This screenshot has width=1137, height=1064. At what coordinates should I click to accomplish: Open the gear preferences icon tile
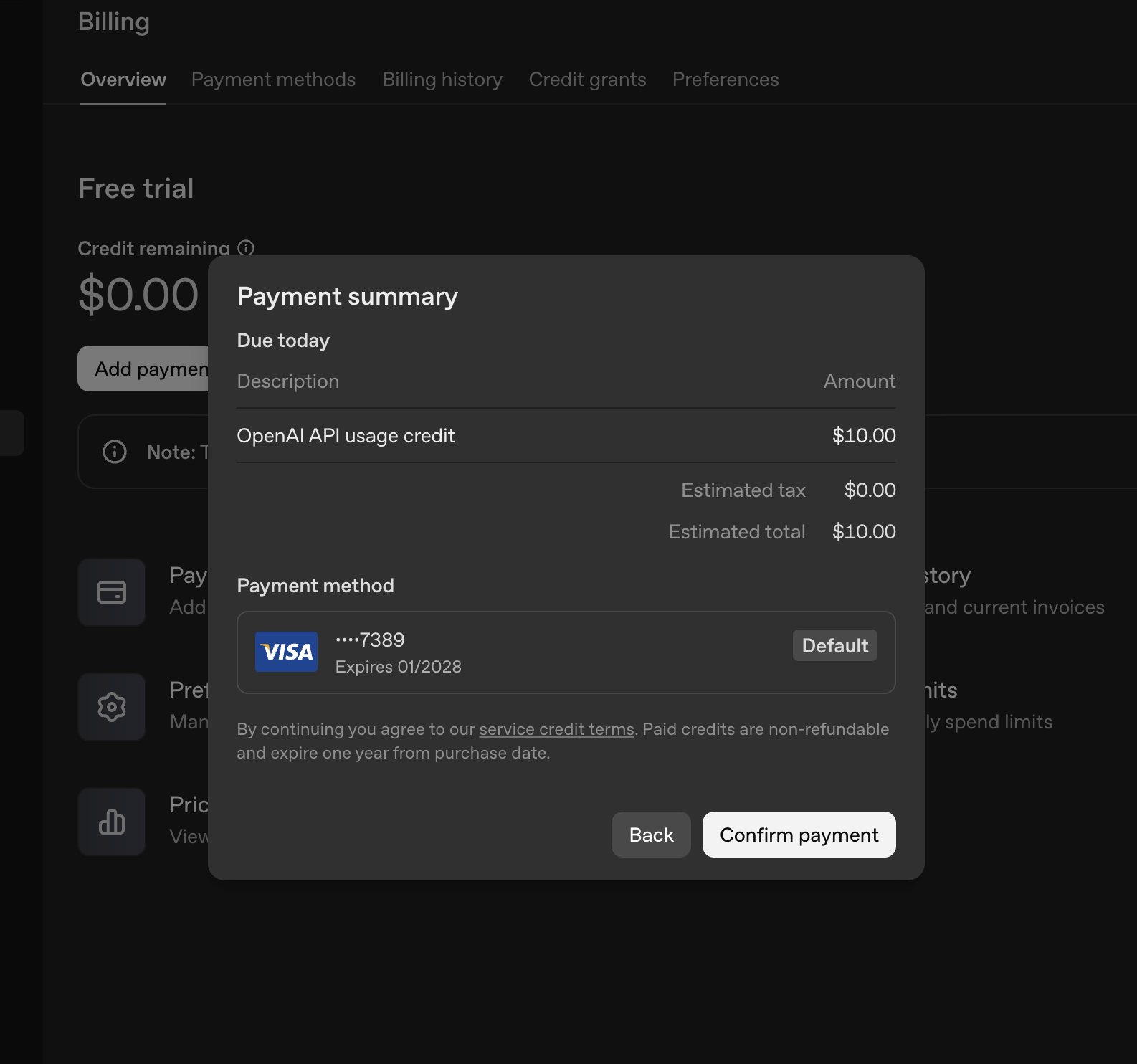click(112, 707)
